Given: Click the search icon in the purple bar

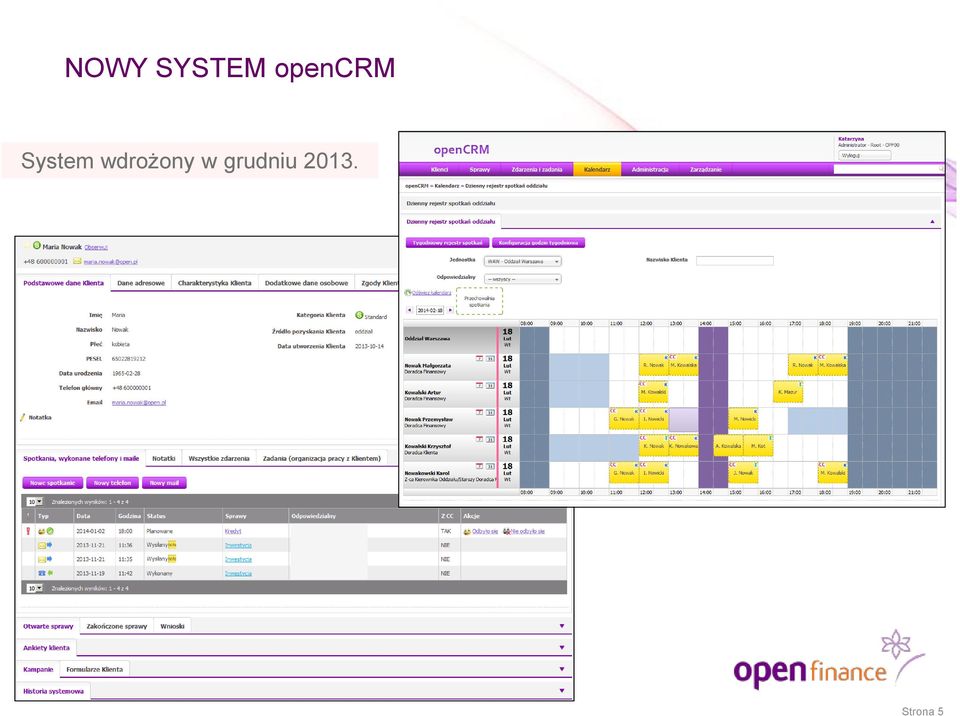Looking at the screenshot, I should (941, 168).
